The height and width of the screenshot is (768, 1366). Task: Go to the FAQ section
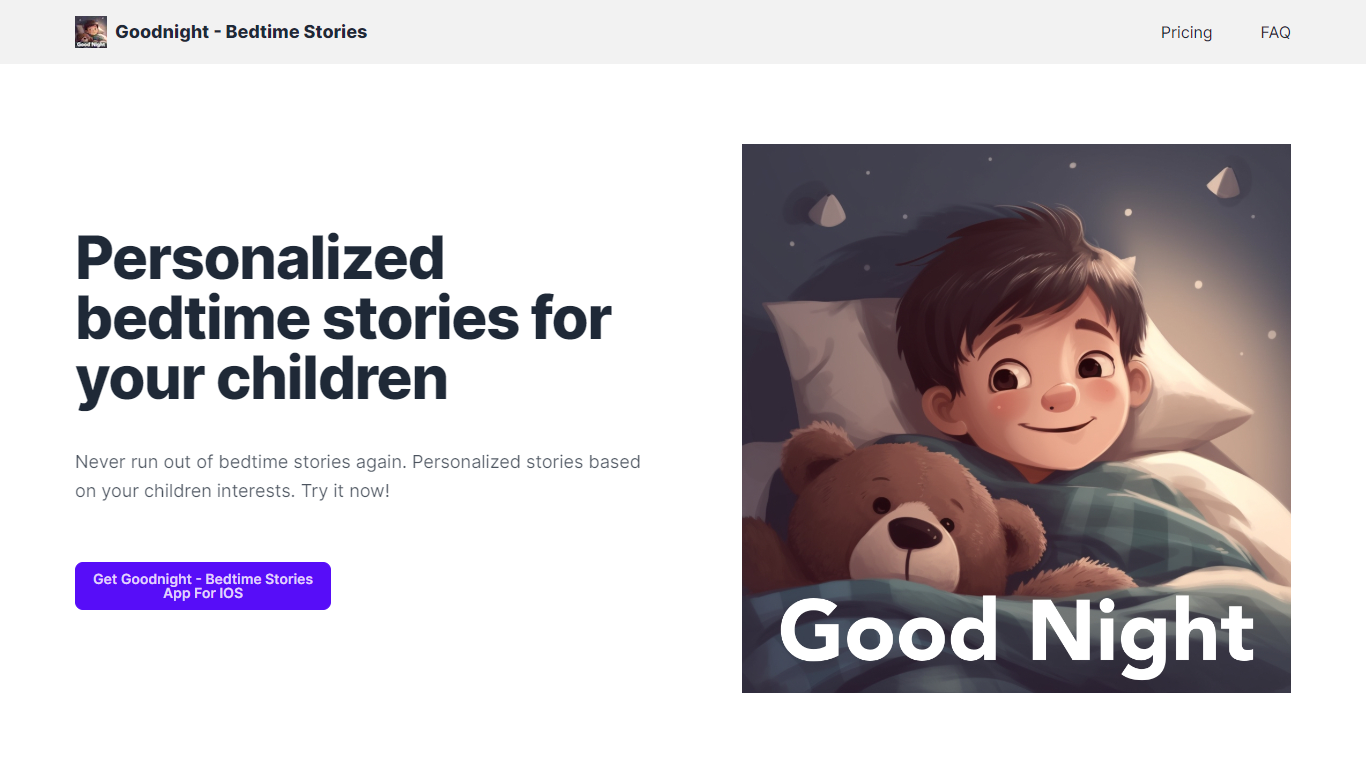coord(1275,32)
